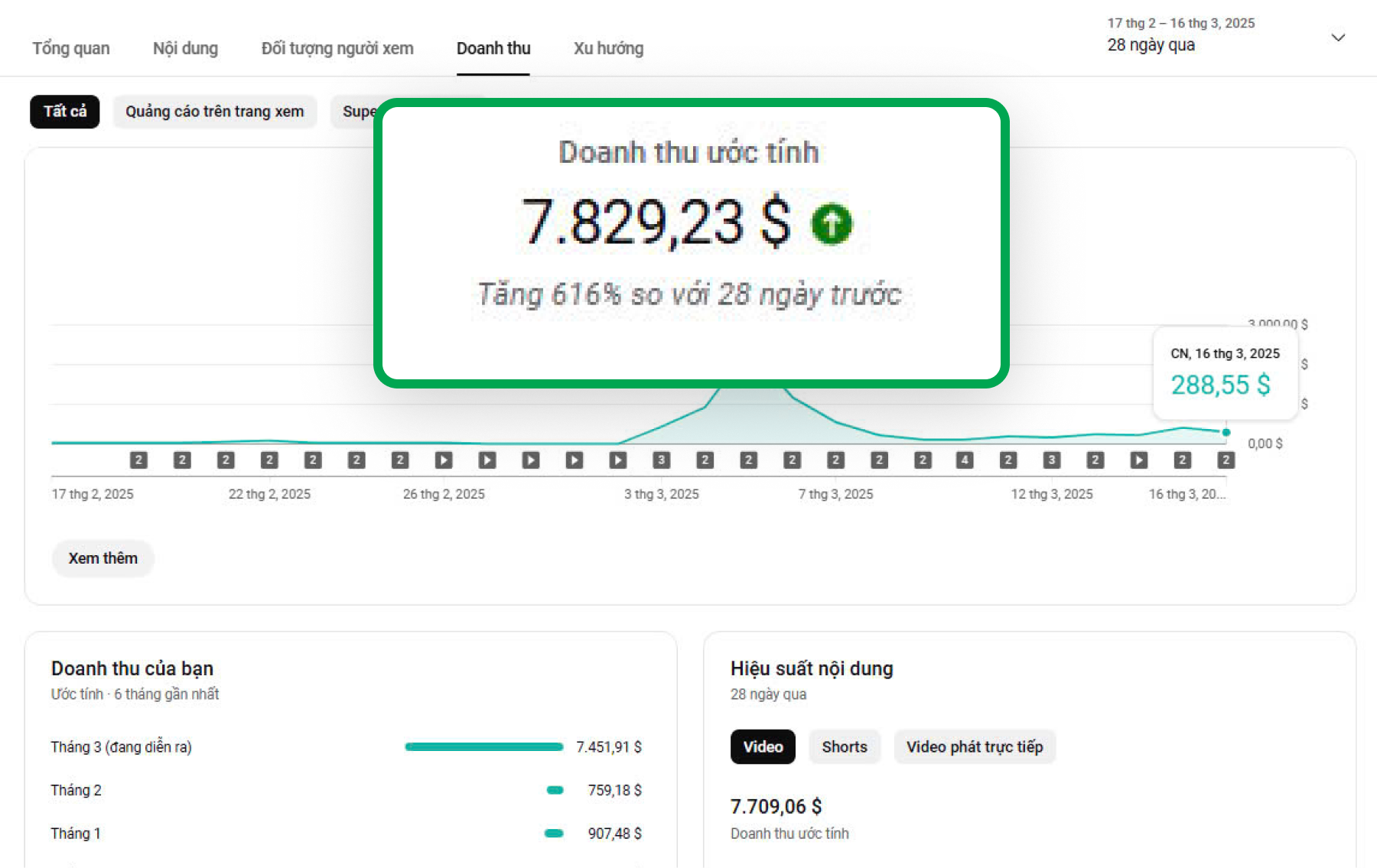Image resolution: width=1377 pixels, height=868 pixels.
Task: Open the 28 ngày qua period selector
Action: [x=1151, y=45]
